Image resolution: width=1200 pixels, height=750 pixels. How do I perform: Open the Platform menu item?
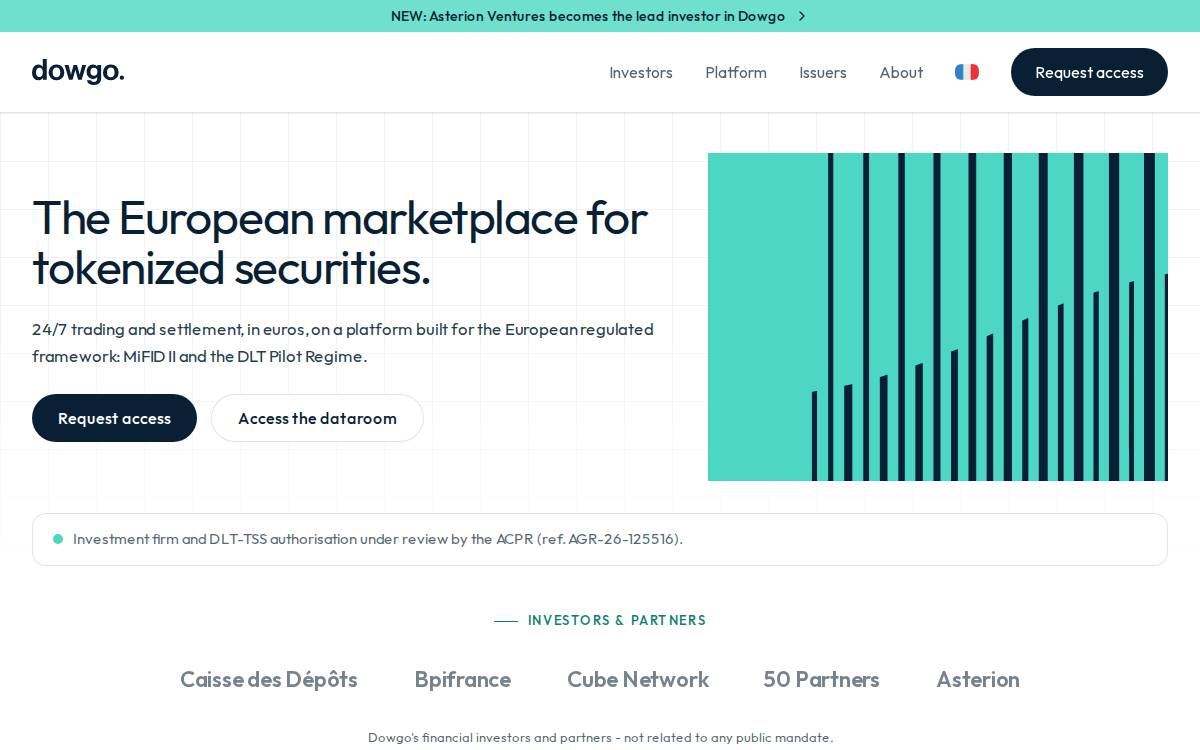pyautogui.click(x=736, y=72)
